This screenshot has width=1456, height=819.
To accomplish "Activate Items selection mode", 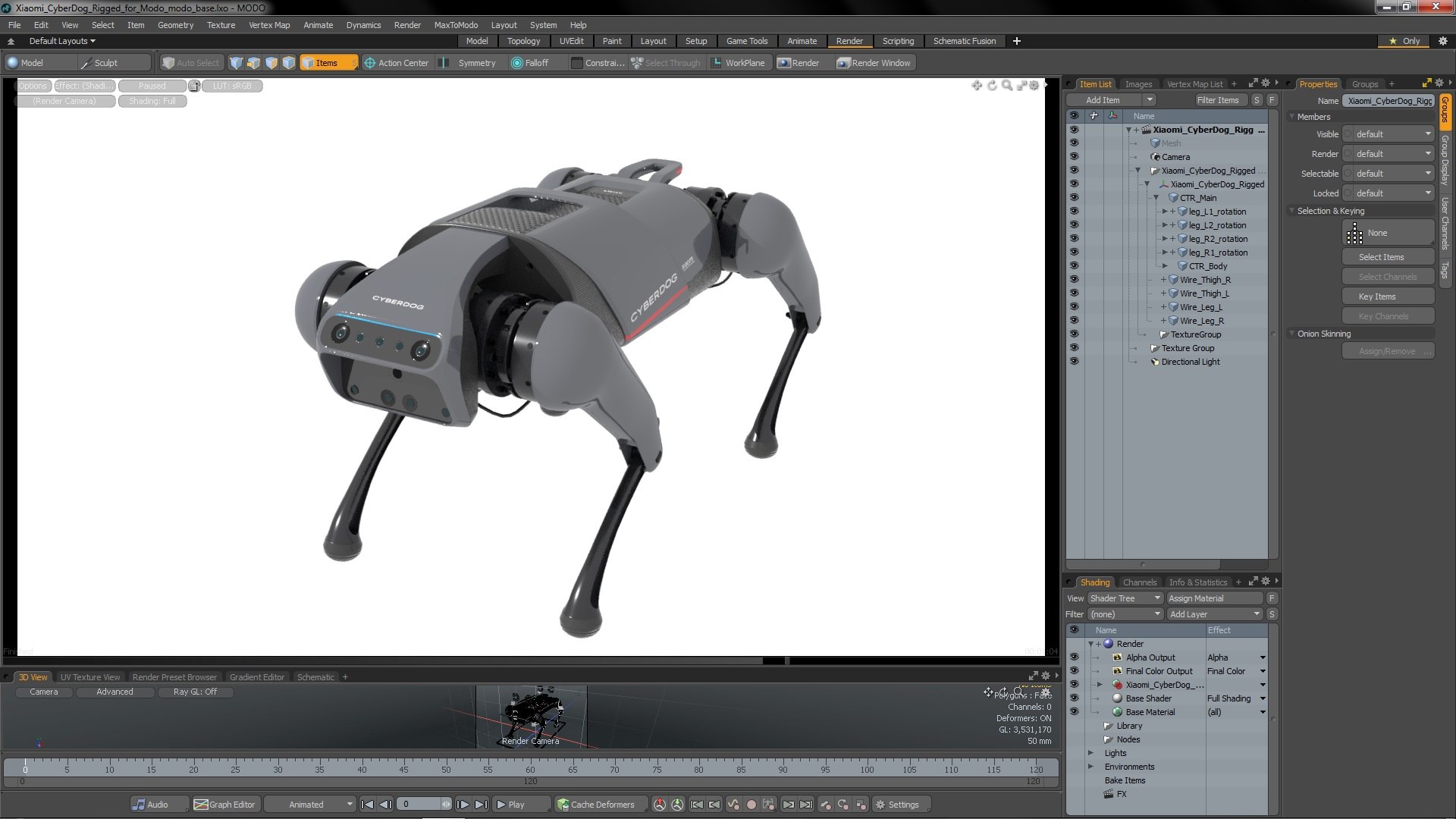I will [328, 63].
